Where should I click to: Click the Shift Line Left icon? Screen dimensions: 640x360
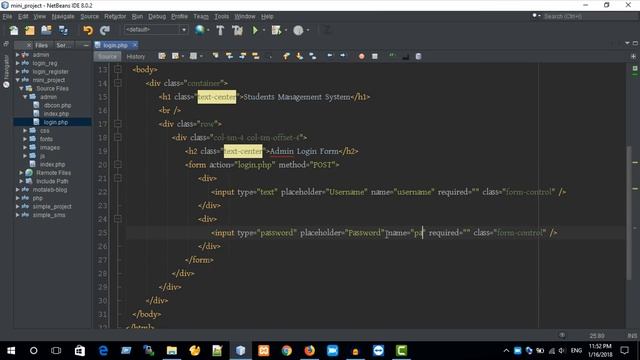click(x=329, y=56)
